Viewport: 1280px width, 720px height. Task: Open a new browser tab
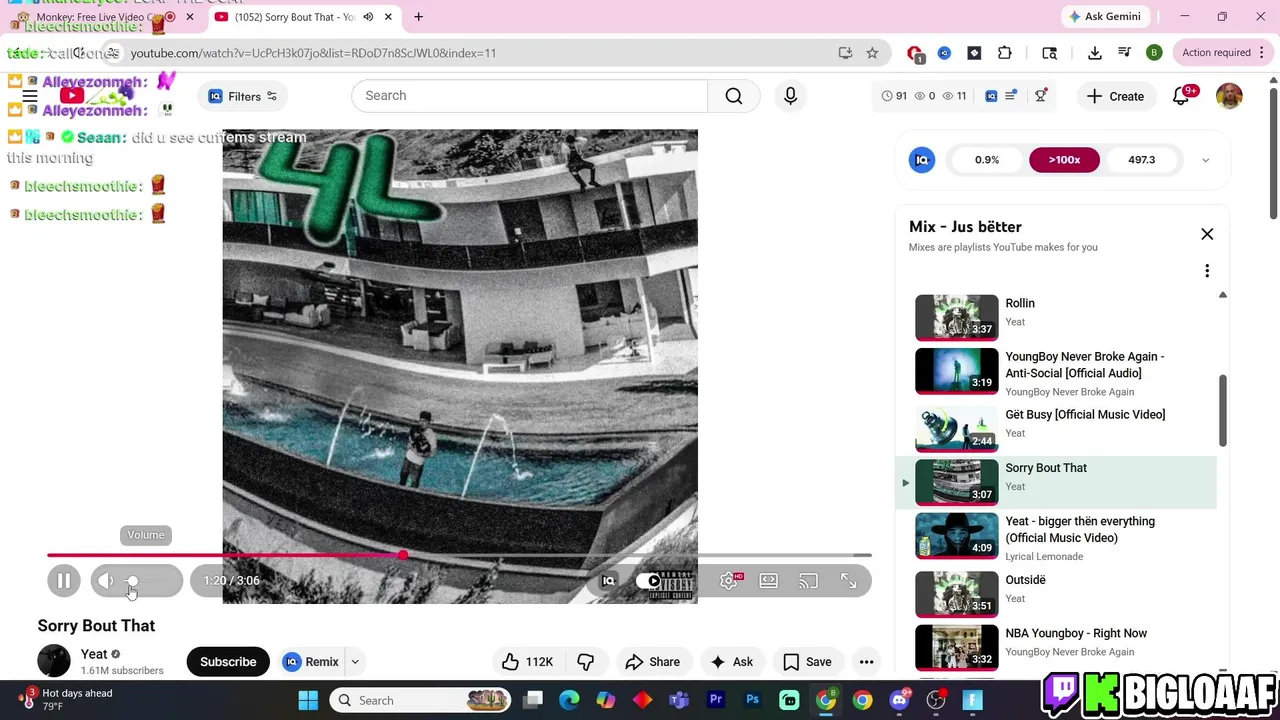click(x=418, y=17)
